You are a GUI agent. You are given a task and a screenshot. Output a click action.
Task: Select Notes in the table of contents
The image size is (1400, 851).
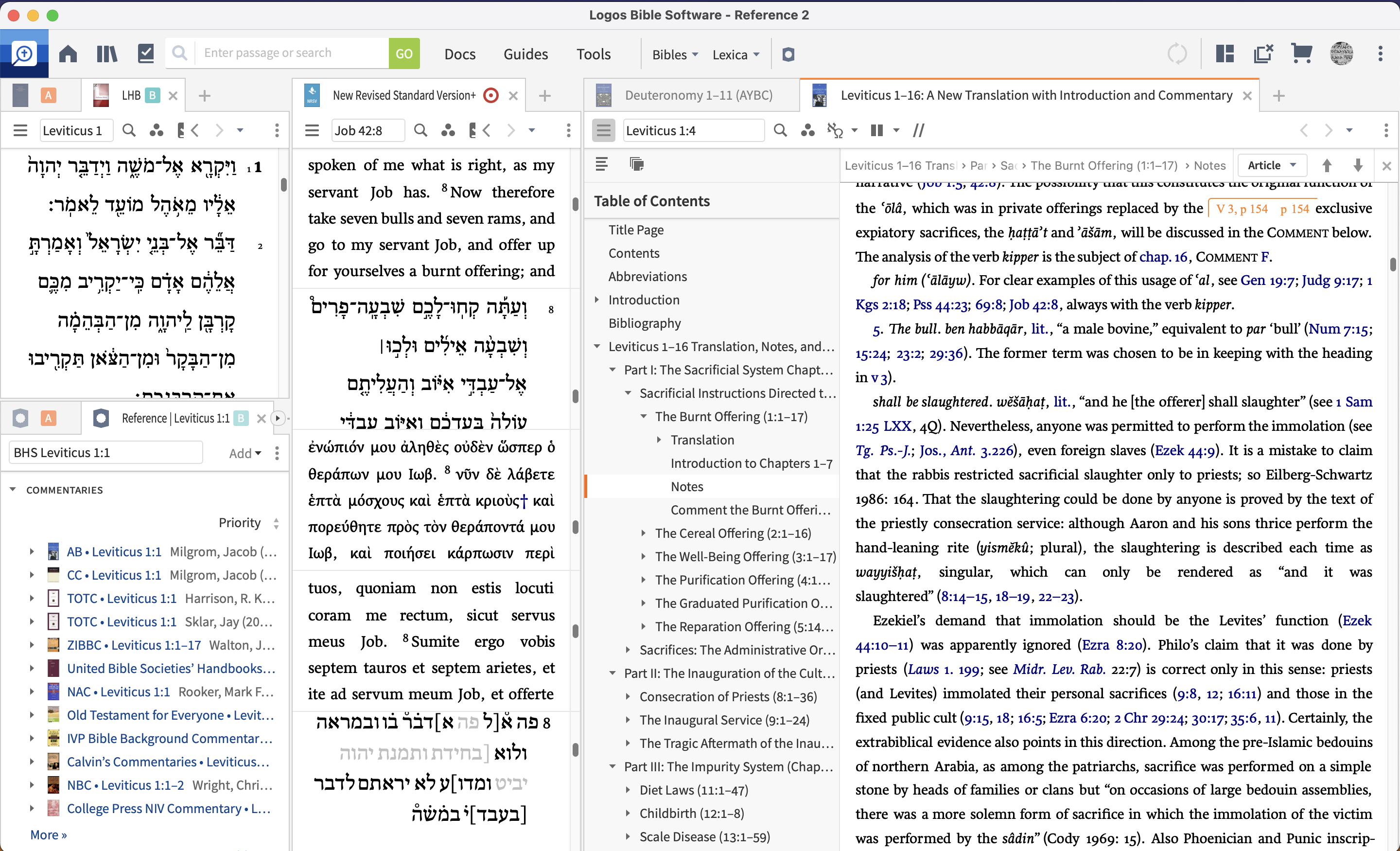(686, 487)
